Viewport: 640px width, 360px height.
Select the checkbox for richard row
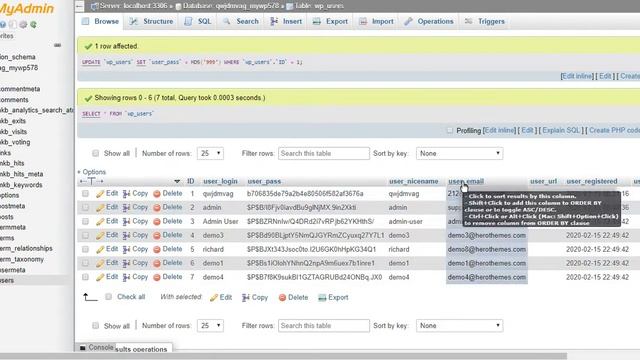tap(85, 249)
